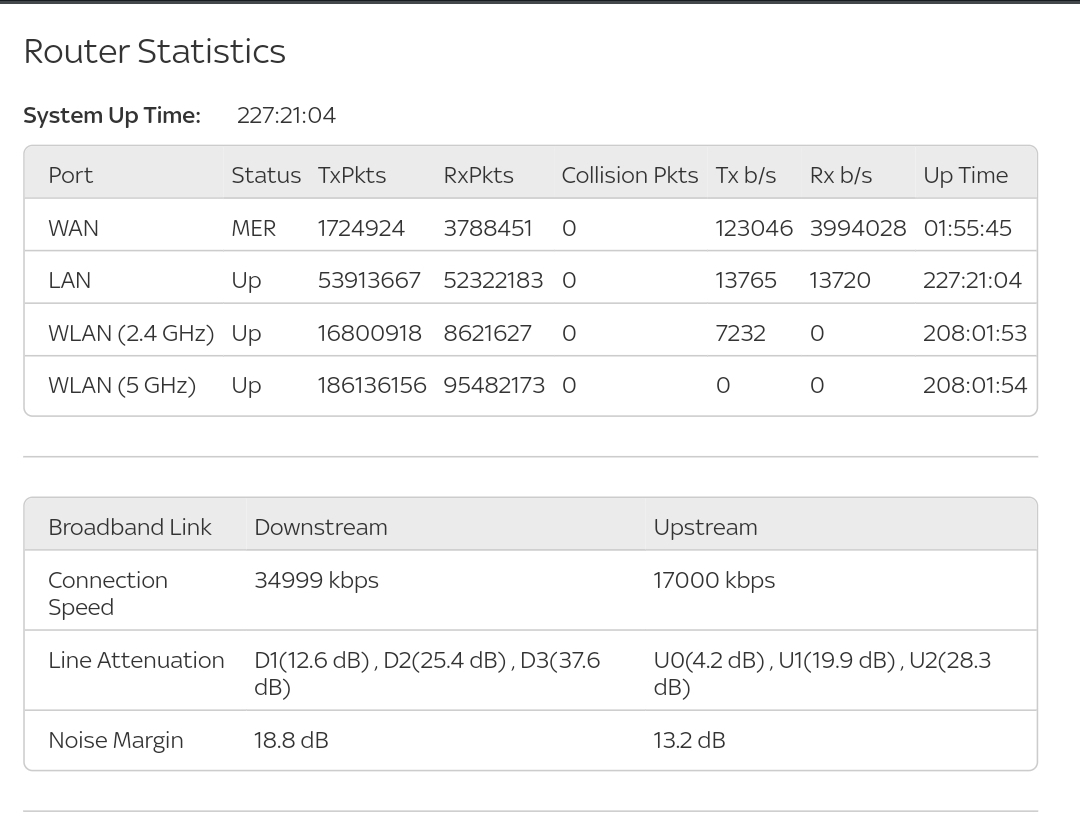
Task: Click the WAN port row label
Action: pos(73,228)
